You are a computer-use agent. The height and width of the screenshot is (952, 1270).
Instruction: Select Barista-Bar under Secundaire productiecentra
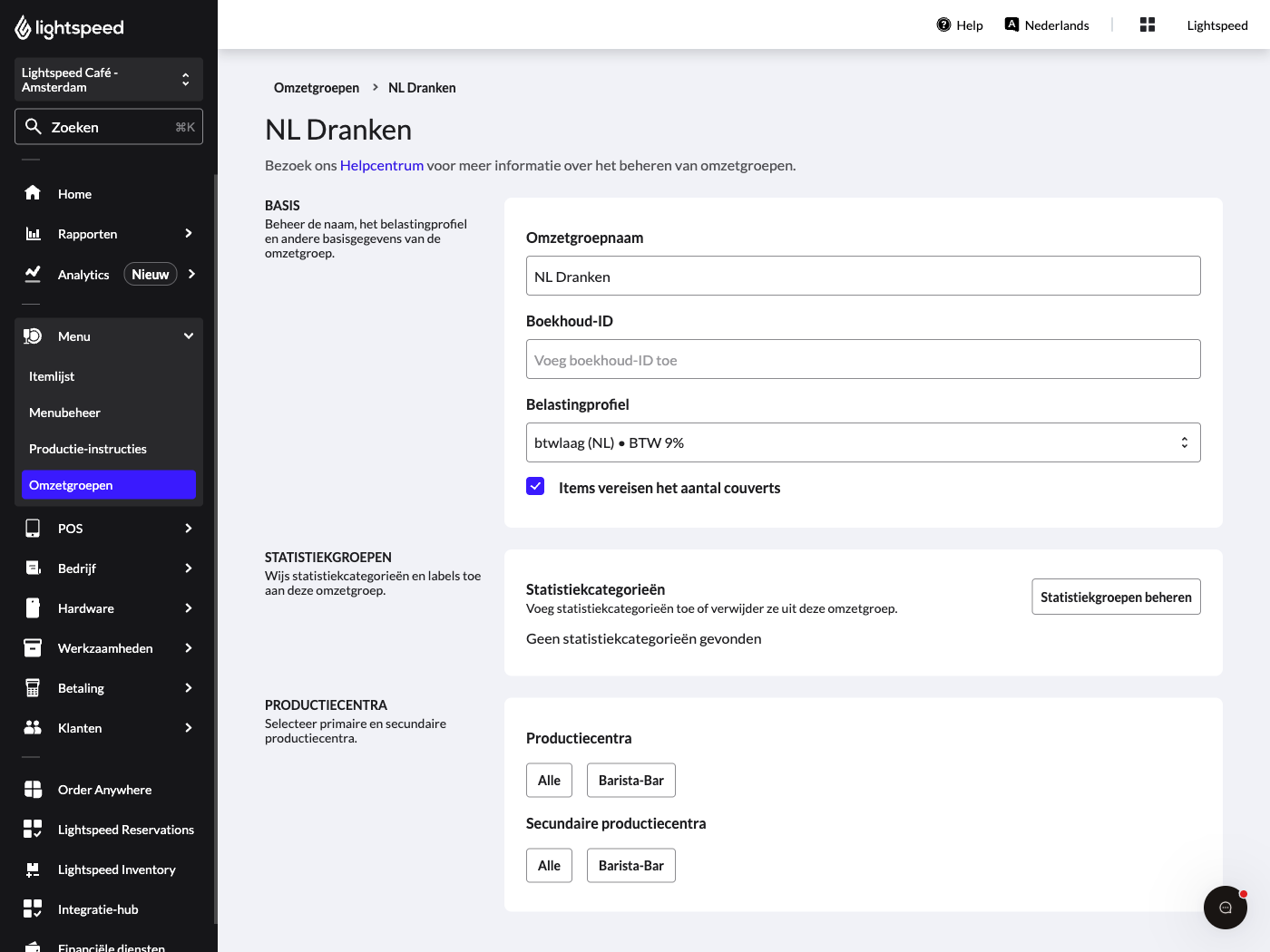pos(631,866)
